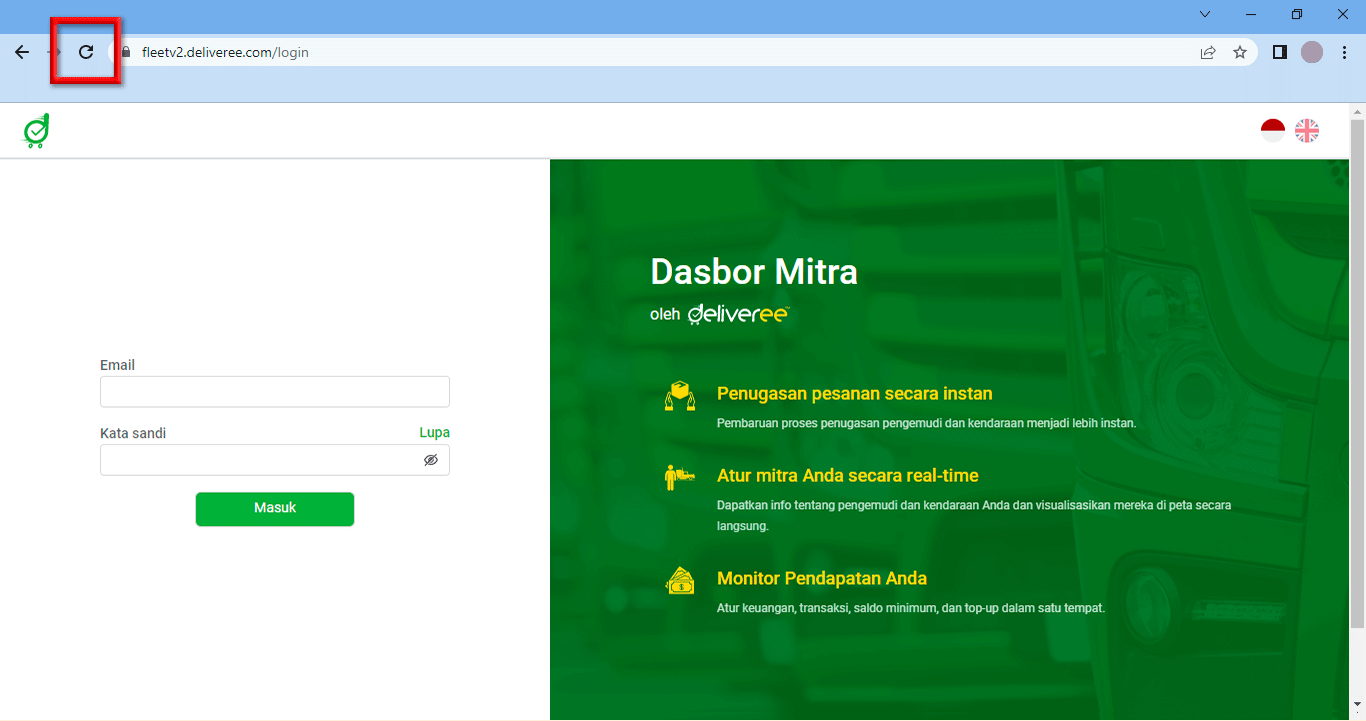Share this page using the share icon

1208,52
